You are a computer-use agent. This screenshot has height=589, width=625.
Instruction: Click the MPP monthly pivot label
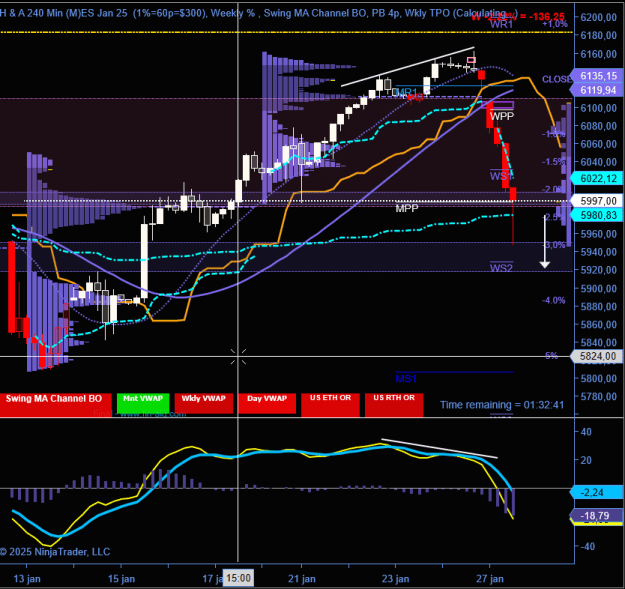click(x=407, y=208)
